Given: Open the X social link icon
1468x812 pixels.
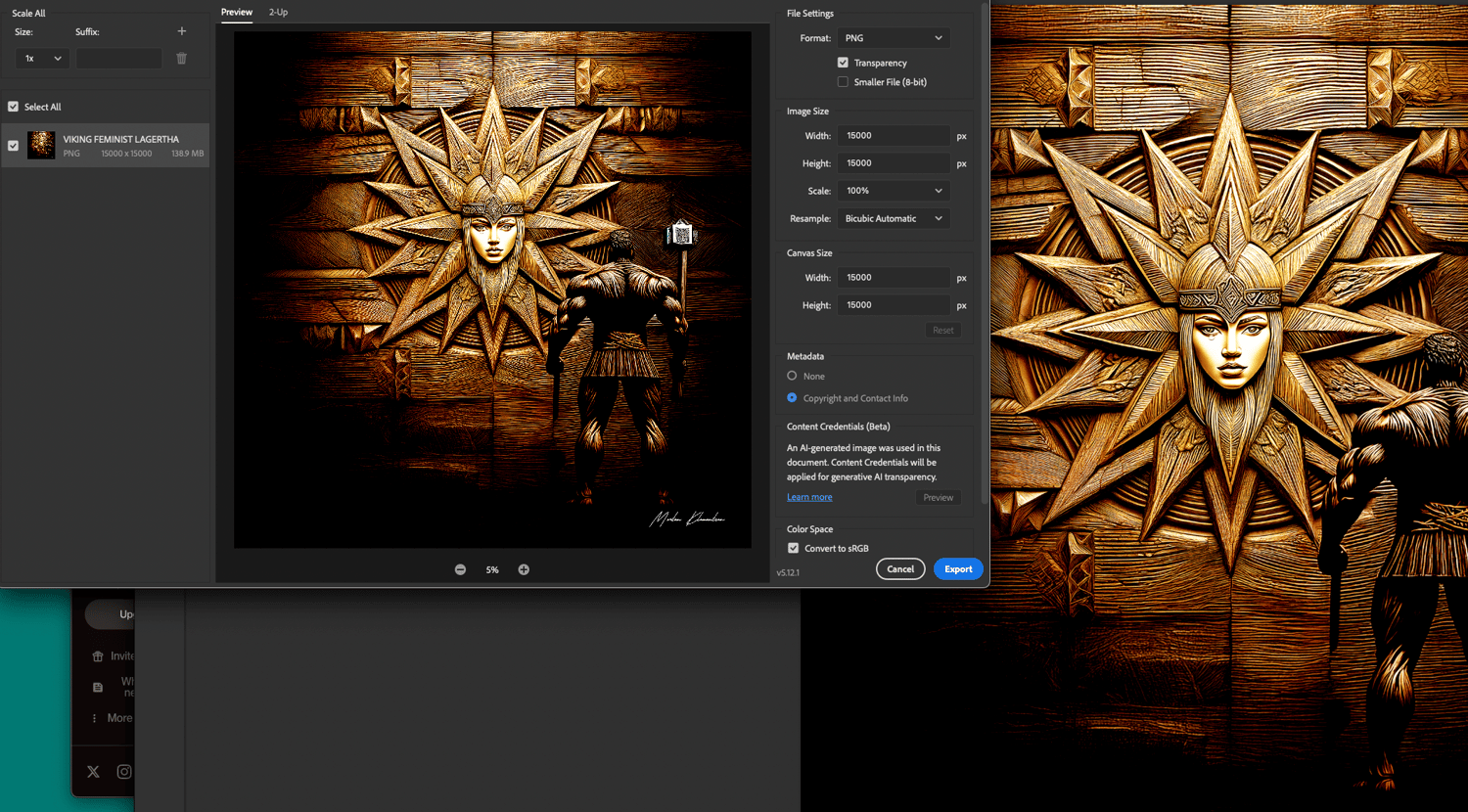Looking at the screenshot, I should pyautogui.click(x=93, y=772).
